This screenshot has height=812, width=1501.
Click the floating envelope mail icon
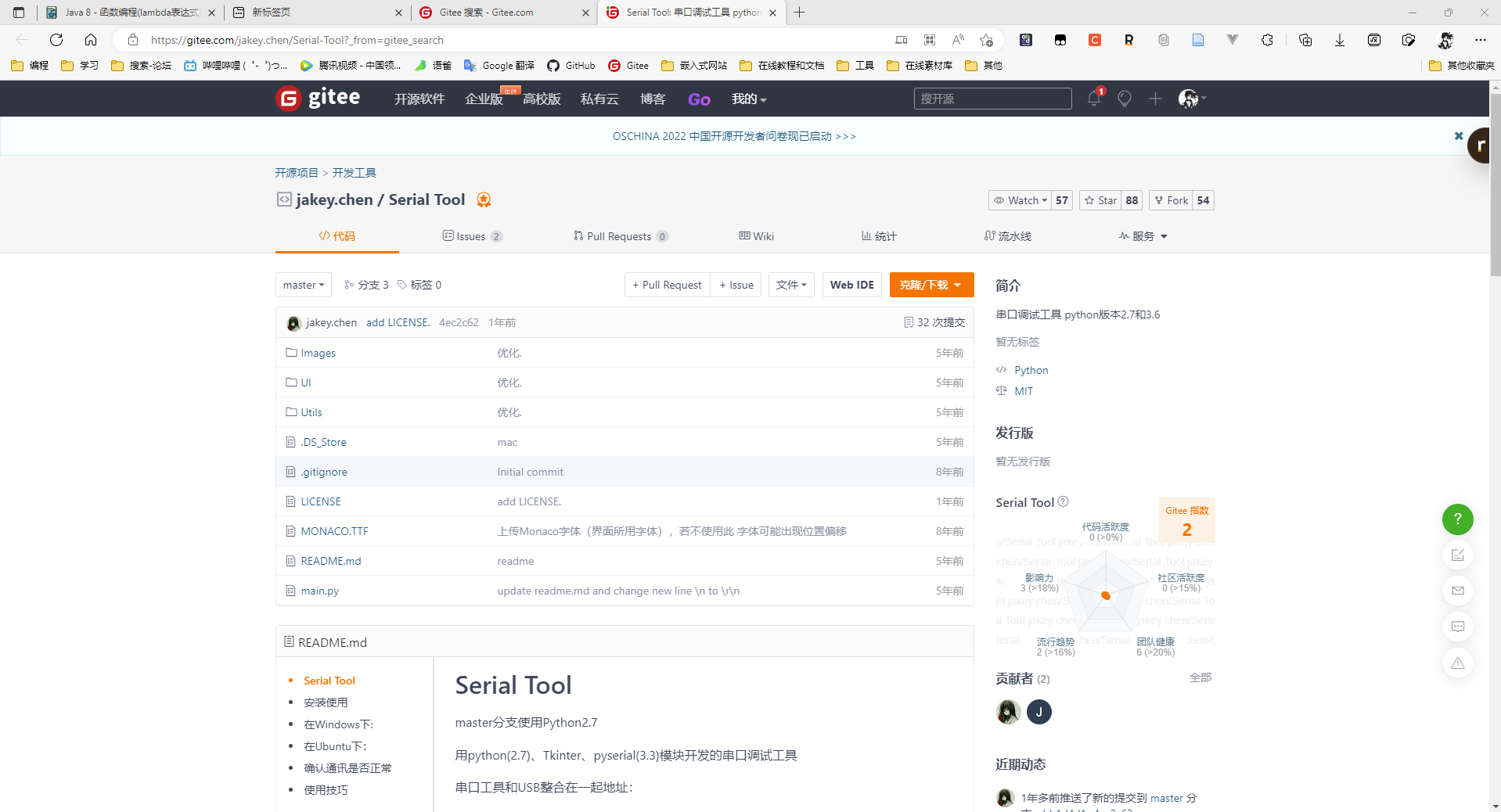[1457, 591]
